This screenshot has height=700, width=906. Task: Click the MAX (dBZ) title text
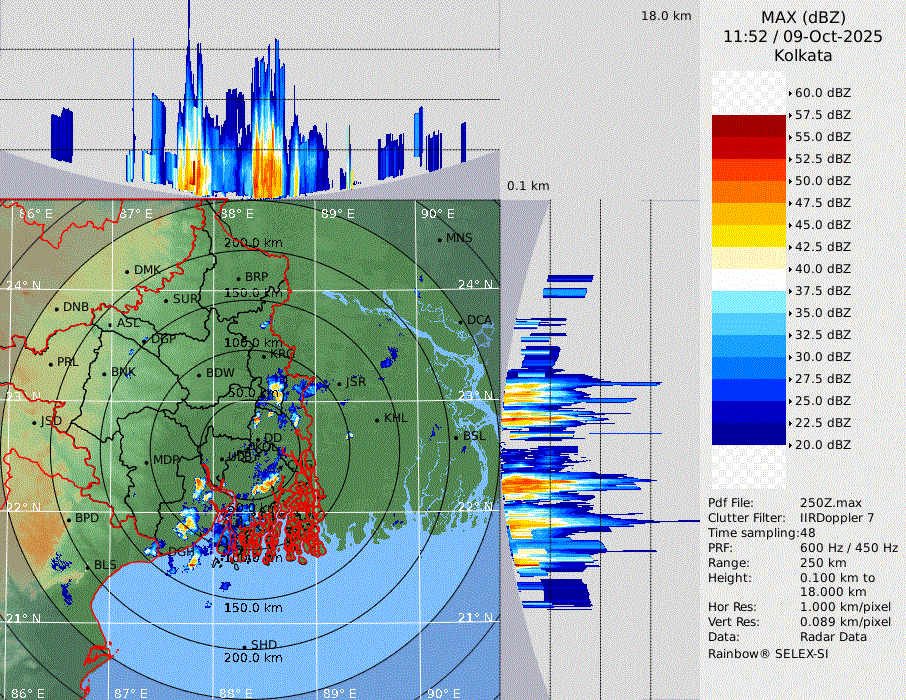pos(803,17)
